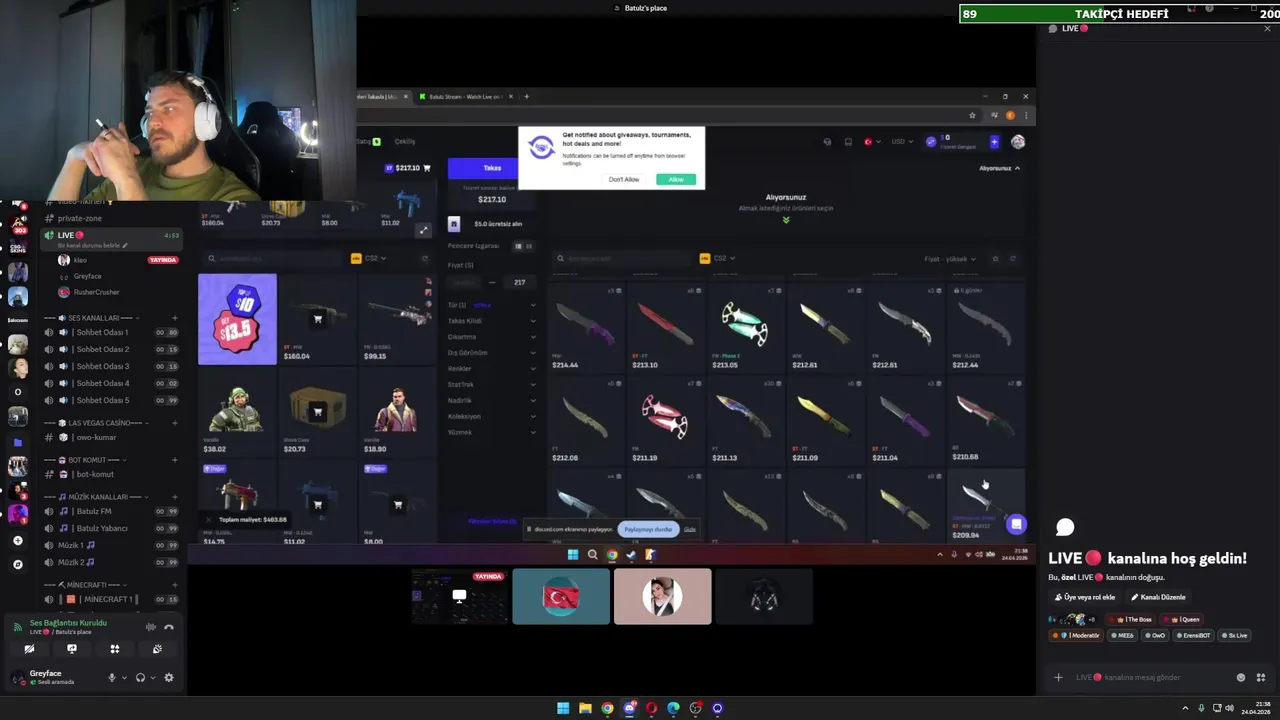Click Üye veya rol ekle button
Viewport: 1280px width, 720px height.
[1085, 597]
